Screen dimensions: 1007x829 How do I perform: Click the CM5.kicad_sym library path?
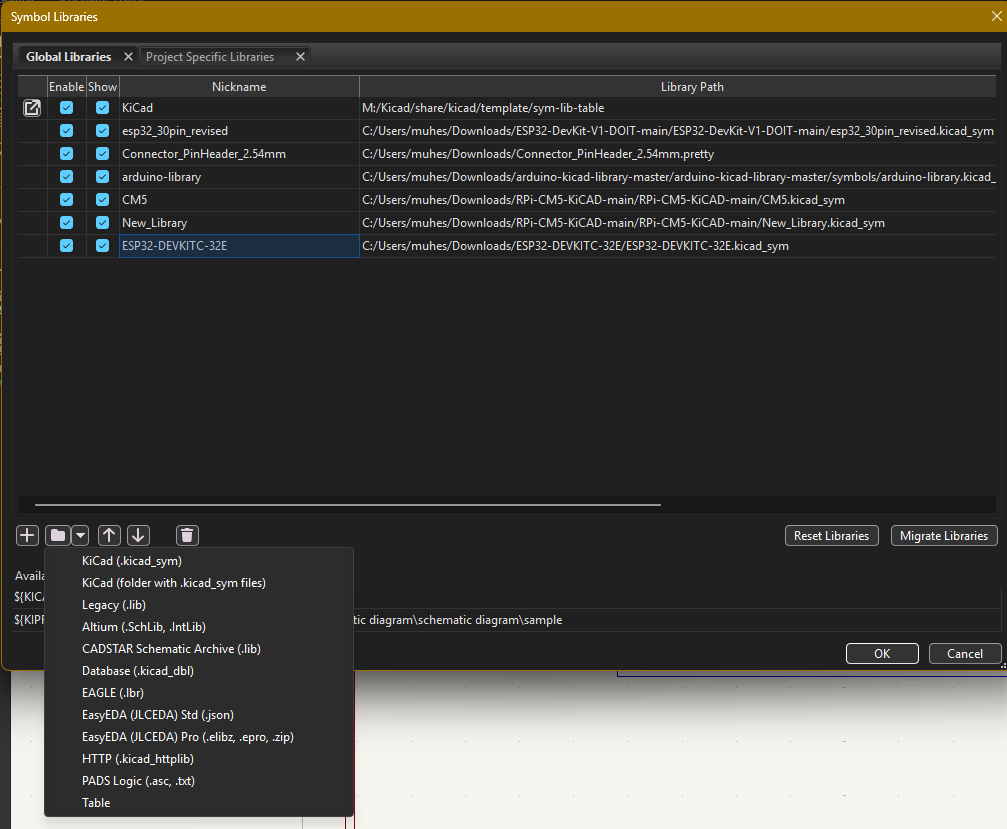point(678,200)
